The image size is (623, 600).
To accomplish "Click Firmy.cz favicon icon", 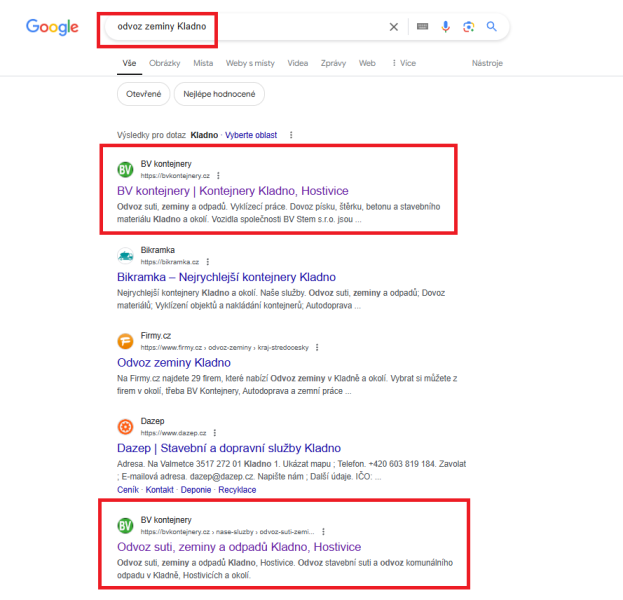I will (125, 341).
